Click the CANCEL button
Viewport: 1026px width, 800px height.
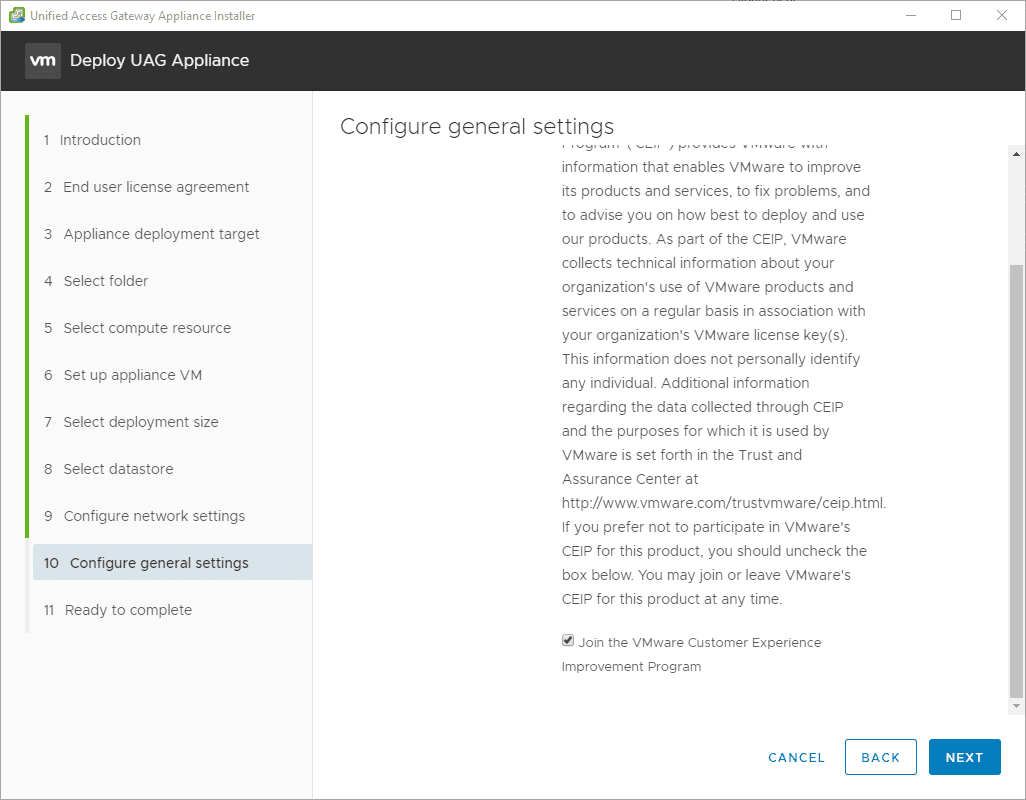(796, 757)
